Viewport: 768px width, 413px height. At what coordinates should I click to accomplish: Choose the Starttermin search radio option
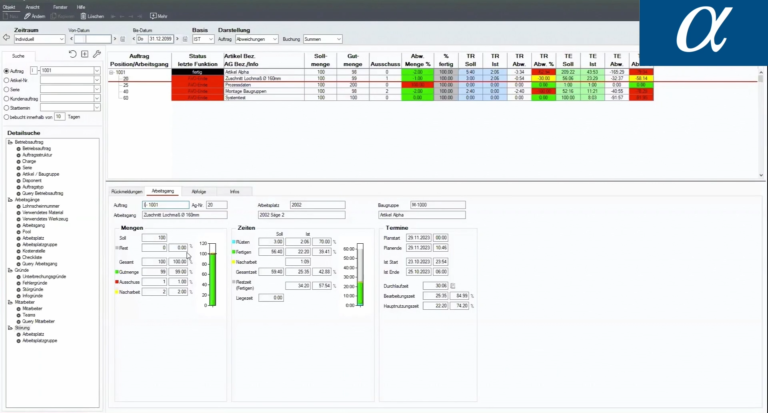[x=5, y=107]
